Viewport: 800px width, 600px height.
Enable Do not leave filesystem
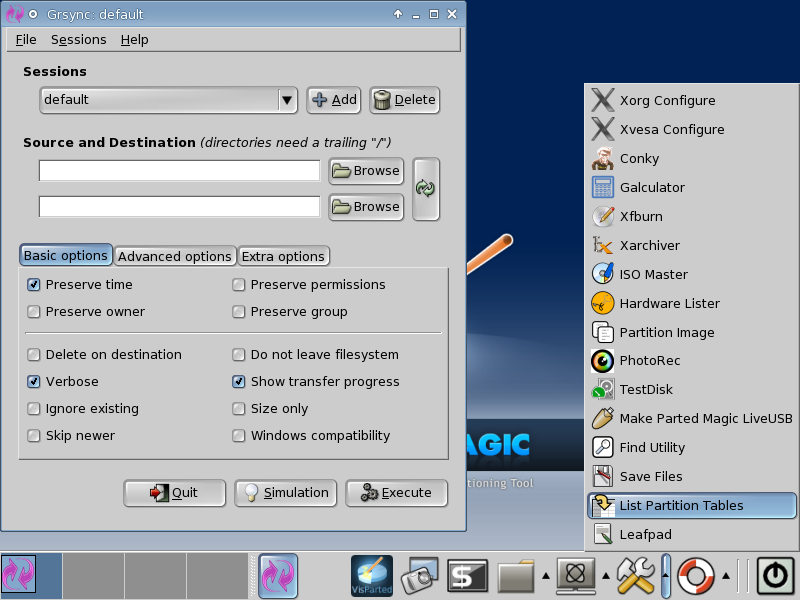pyautogui.click(x=238, y=355)
